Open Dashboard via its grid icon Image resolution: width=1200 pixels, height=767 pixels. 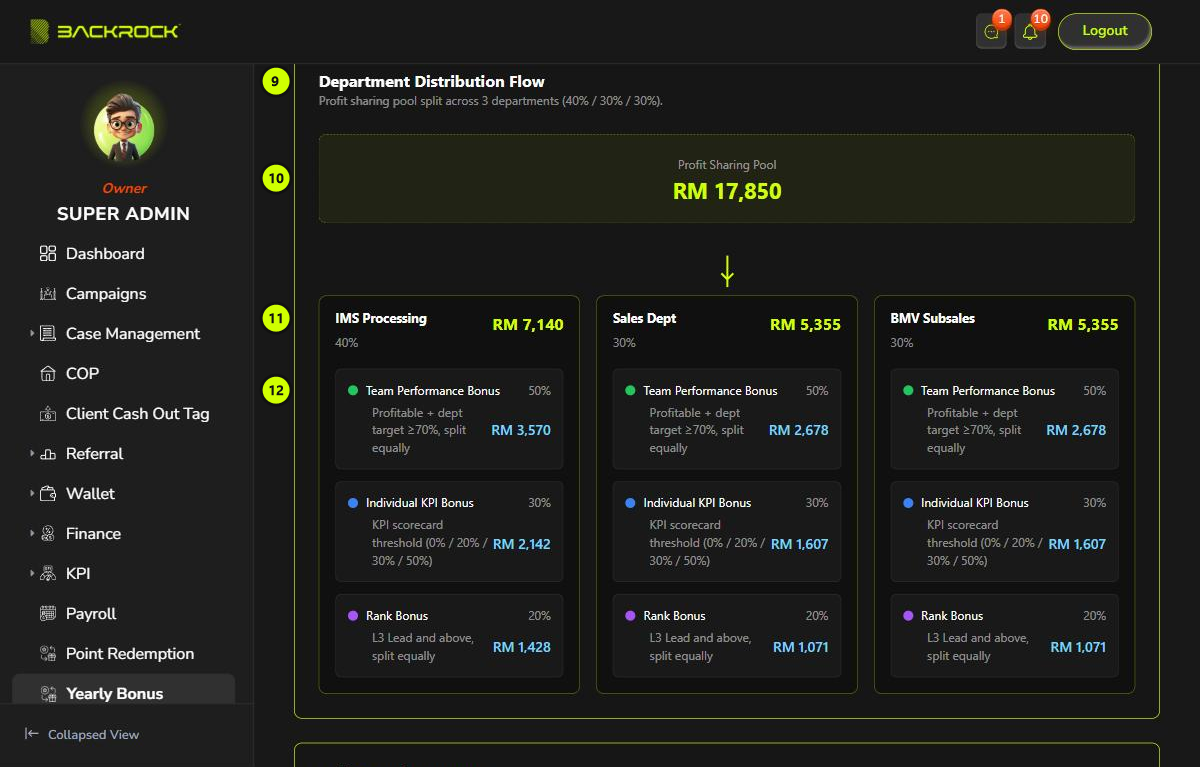tap(47, 254)
